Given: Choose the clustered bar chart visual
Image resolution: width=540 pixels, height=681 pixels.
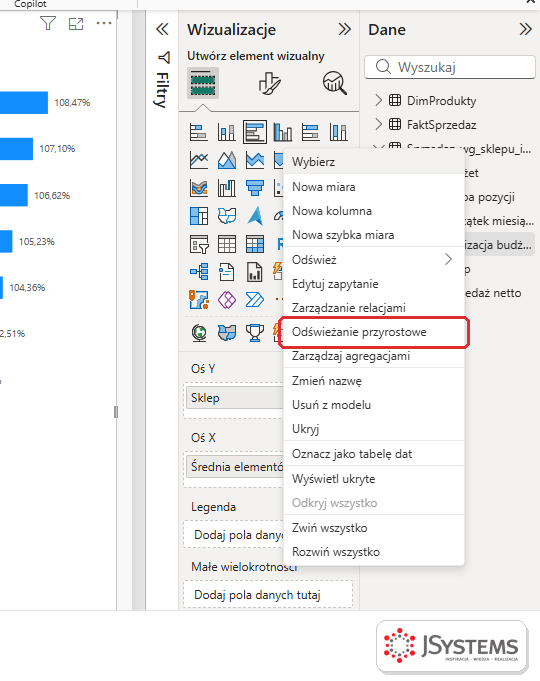Looking at the screenshot, I should [255, 132].
